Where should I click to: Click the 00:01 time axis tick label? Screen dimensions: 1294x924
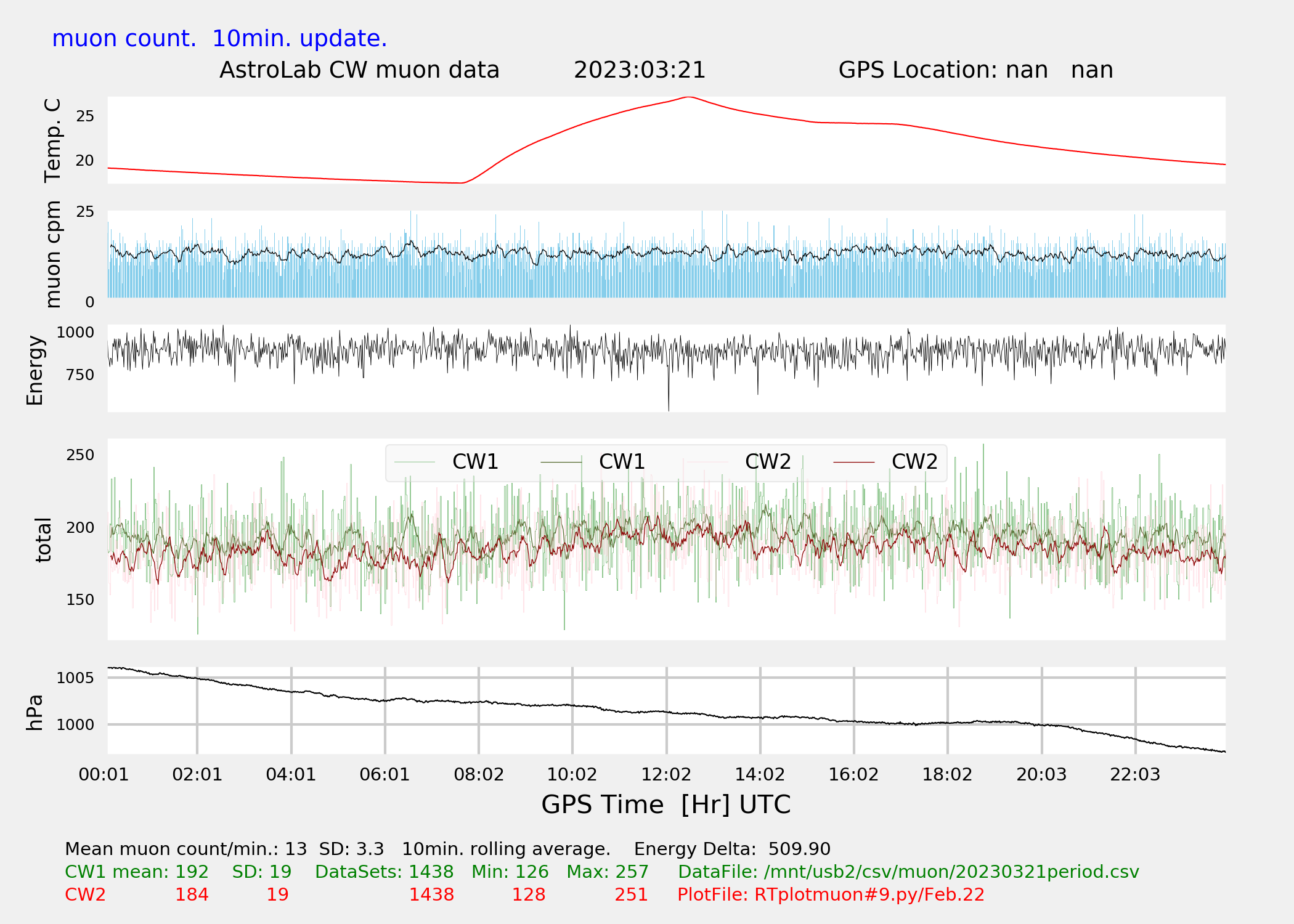coord(104,774)
